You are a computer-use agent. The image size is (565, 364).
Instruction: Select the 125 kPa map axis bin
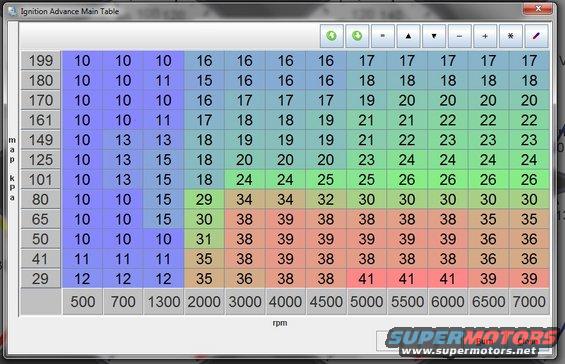[x=41, y=160]
